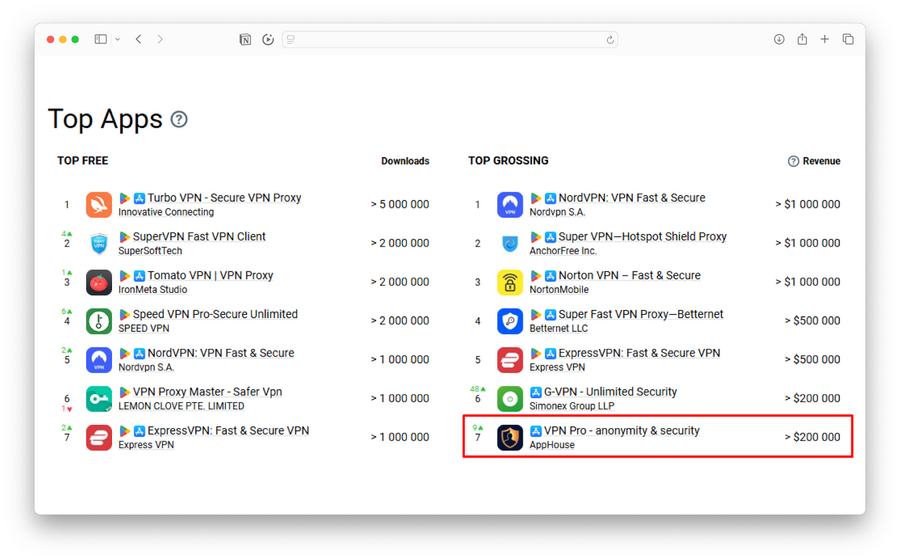Open ExpressVPN link in Top Free column
900x560 pixels.
[x=228, y=430]
